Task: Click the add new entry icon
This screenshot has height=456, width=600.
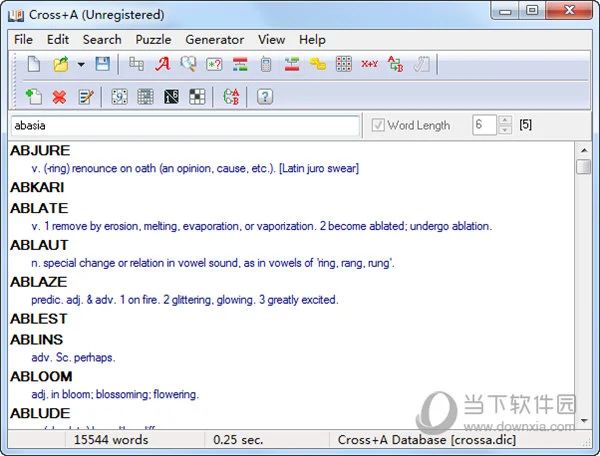Action: pyautogui.click(x=33, y=97)
